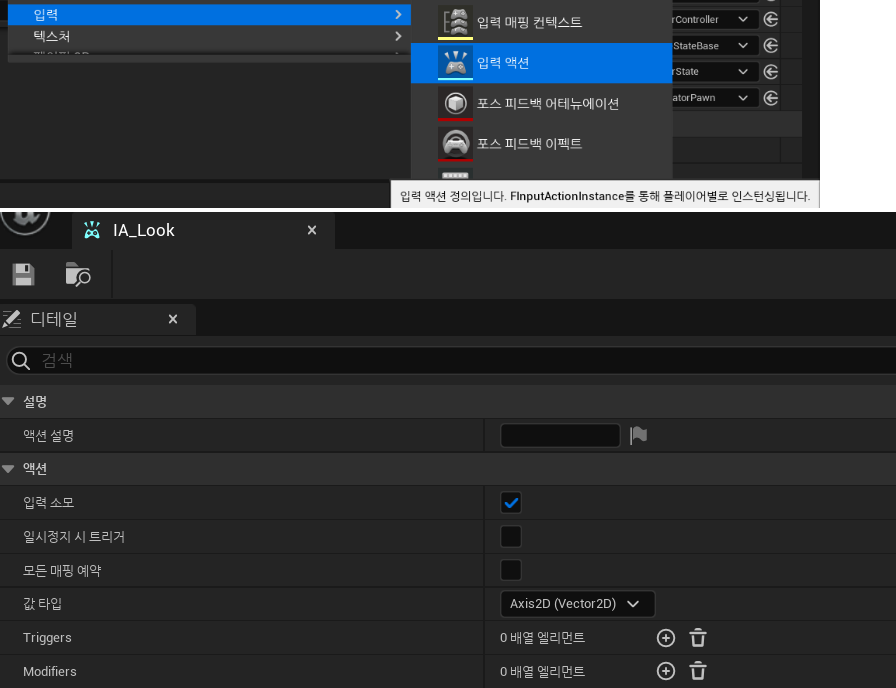Add a new element to Triggers array
The width and height of the screenshot is (896, 688).
(x=666, y=637)
